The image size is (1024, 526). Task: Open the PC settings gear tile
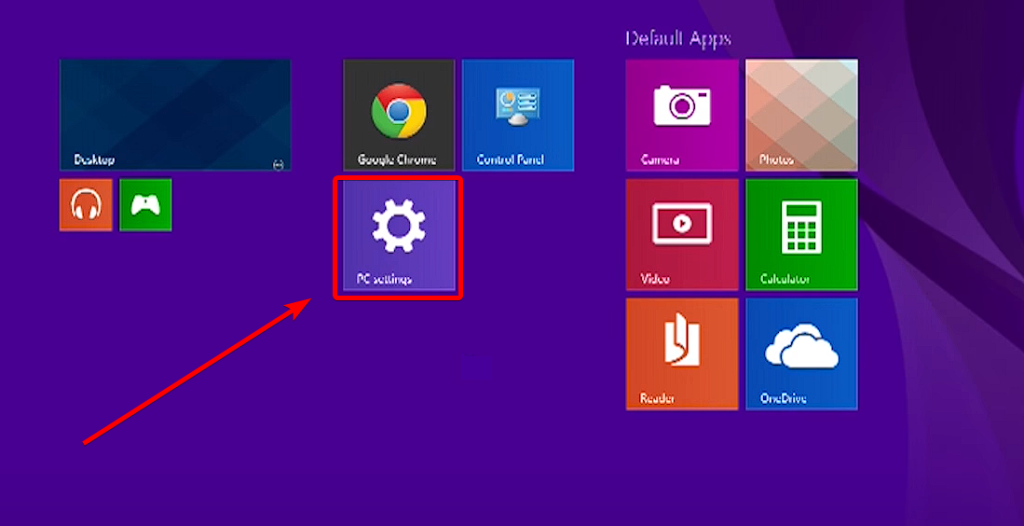(x=399, y=235)
